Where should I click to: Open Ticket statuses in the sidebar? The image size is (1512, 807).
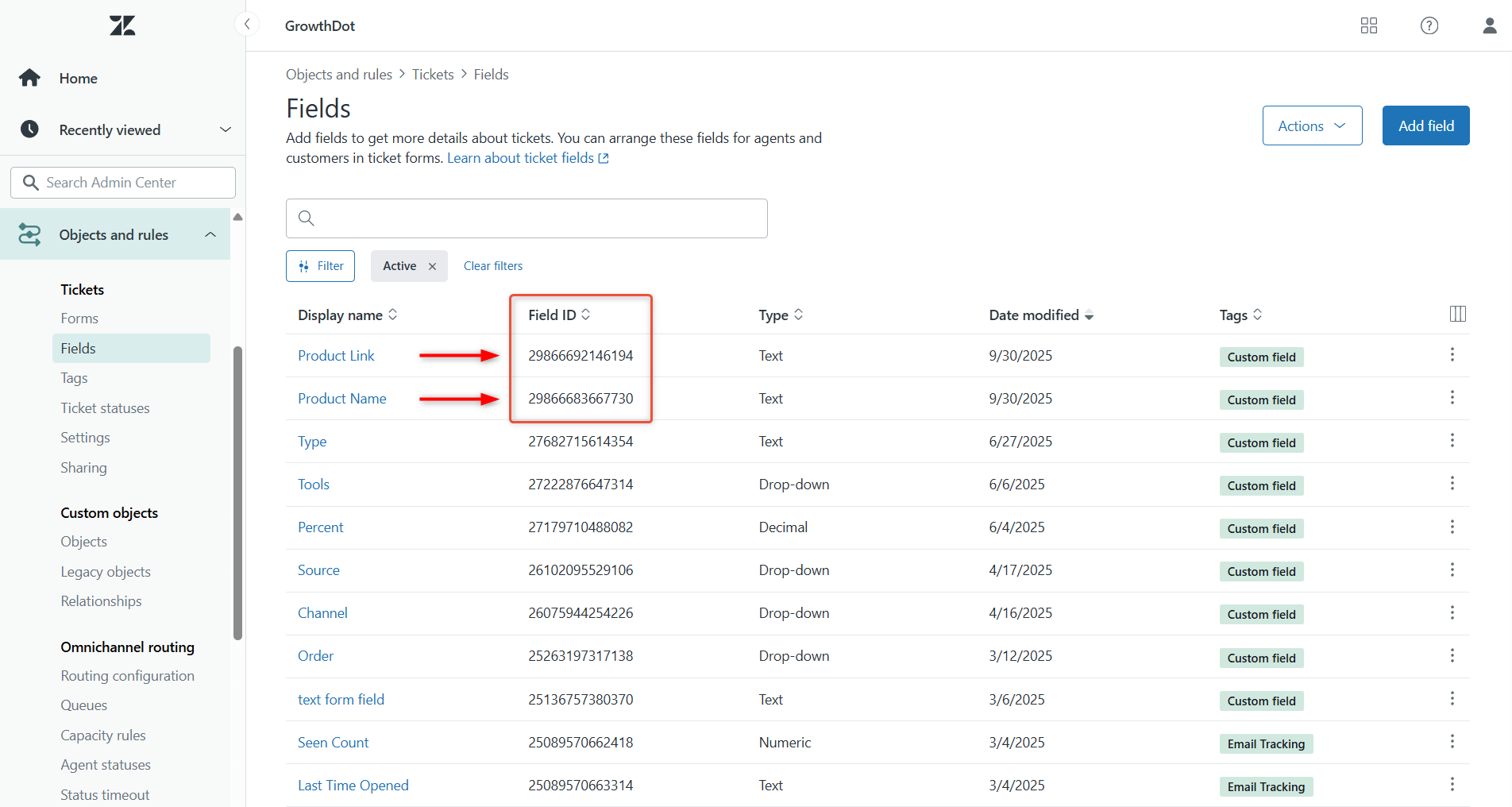(105, 408)
